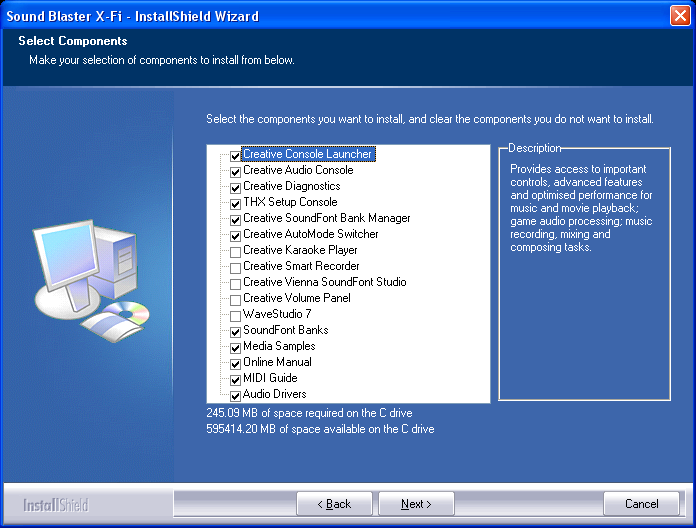The height and width of the screenshot is (528, 696).
Task: Select the Audio Drivers label
Action: pos(274,394)
